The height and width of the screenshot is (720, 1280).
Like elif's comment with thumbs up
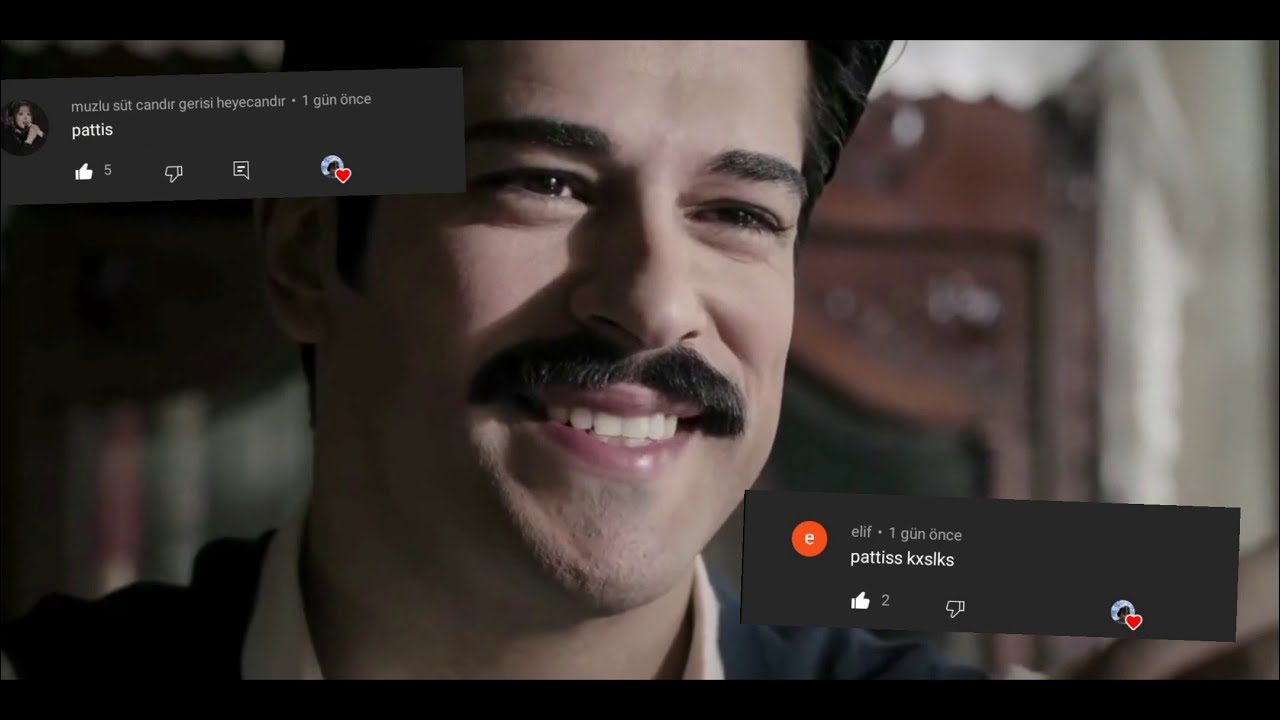pos(860,601)
